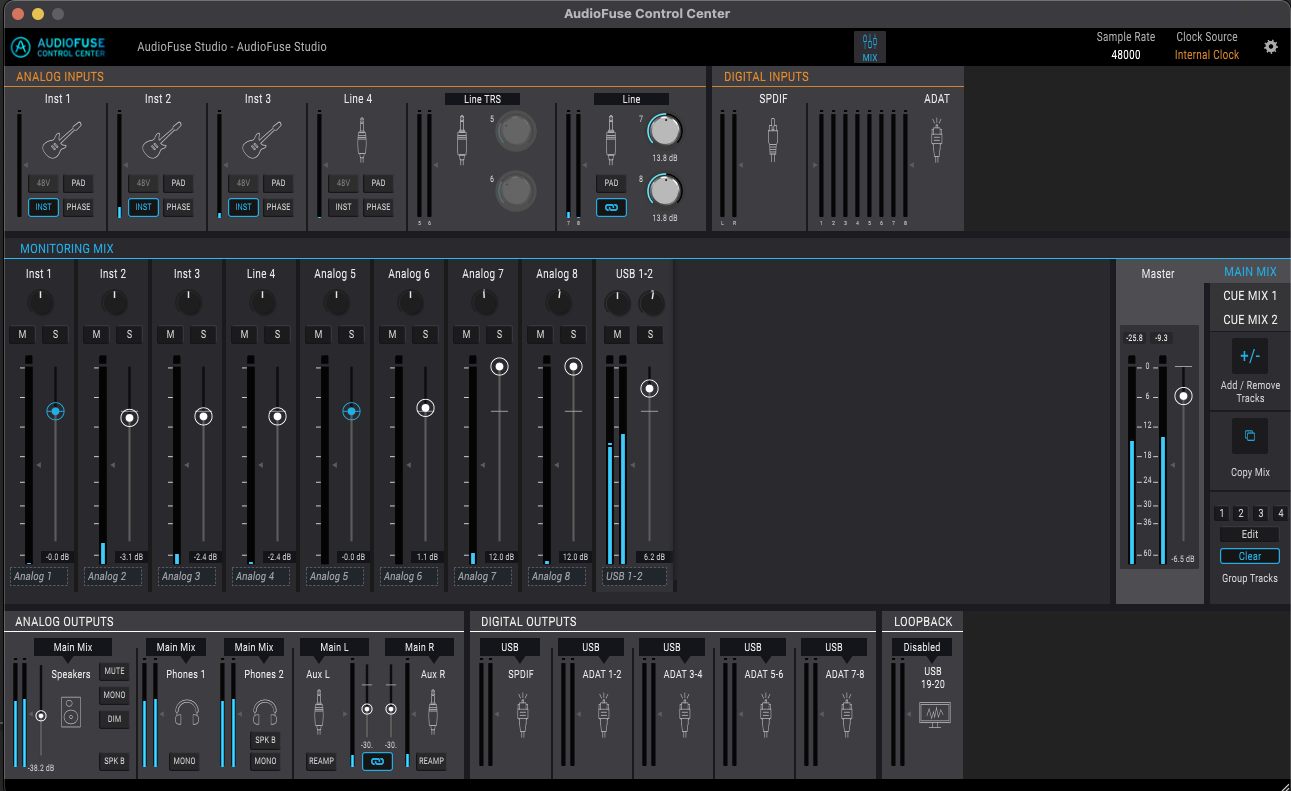Screen dimensions: 1291x791
Task: Click the MIX view icon
Action: 869,47
